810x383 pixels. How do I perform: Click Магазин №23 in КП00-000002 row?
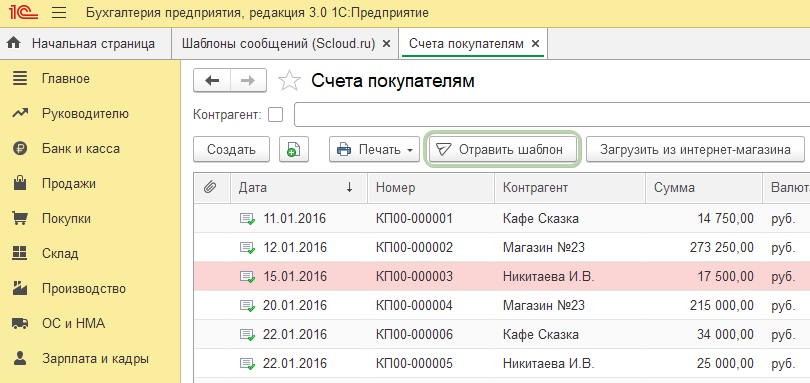click(544, 248)
